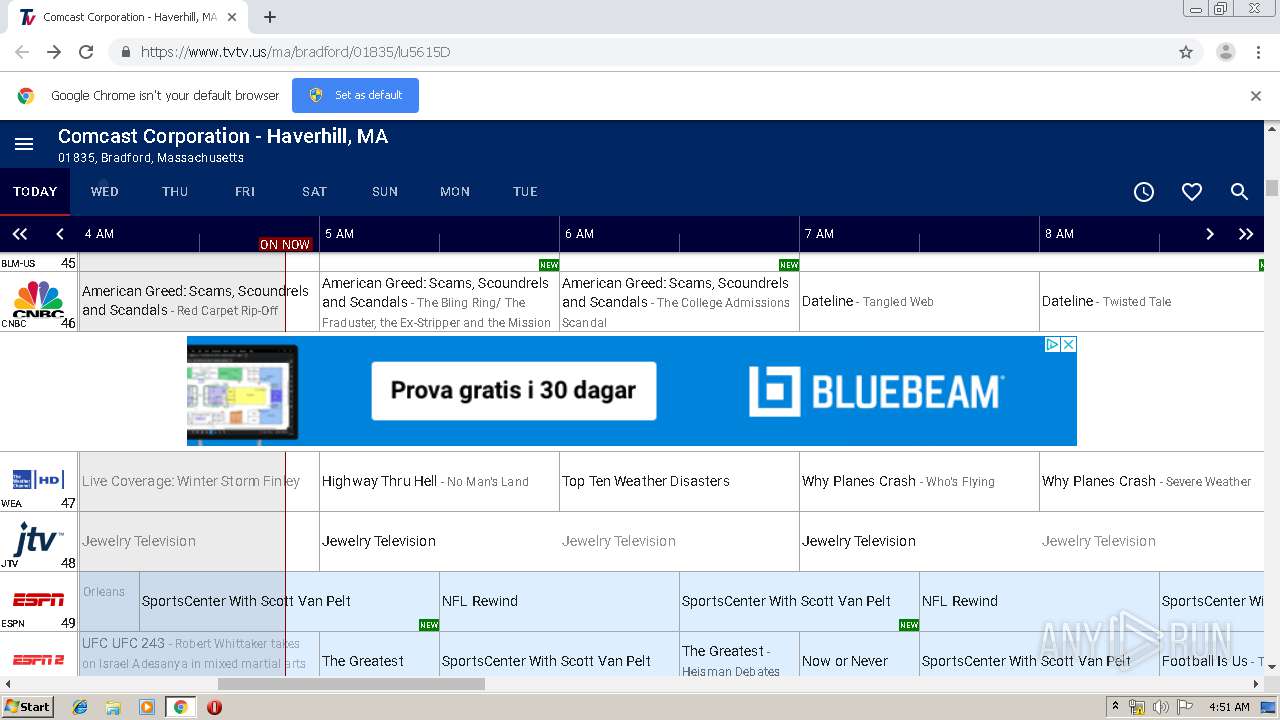Open Dateline - Twisted Tale listing

(1152, 301)
